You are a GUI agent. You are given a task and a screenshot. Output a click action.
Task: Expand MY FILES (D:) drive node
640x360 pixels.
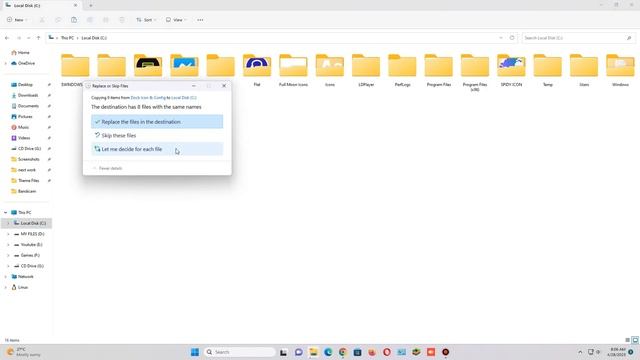click(x=8, y=234)
